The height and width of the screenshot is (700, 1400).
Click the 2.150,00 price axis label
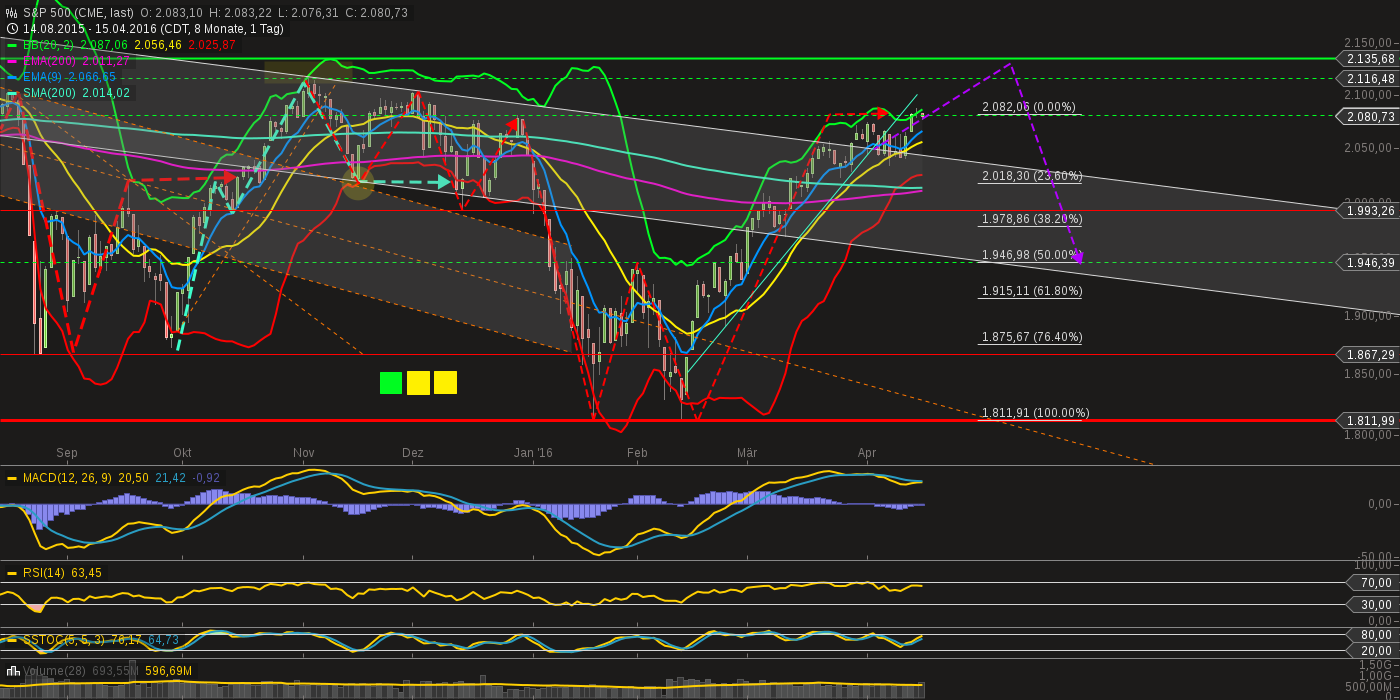1370,43
